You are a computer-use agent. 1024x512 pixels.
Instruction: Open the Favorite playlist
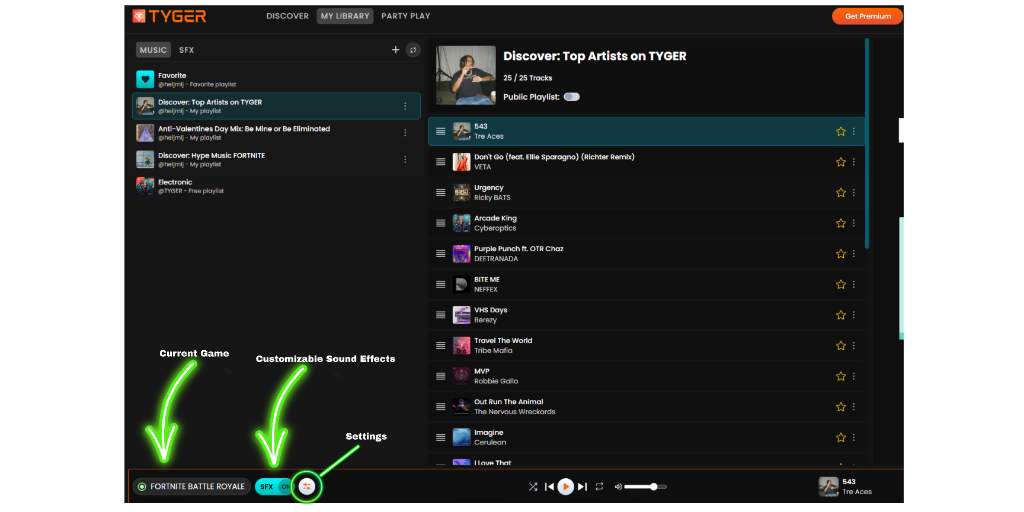(x=276, y=80)
